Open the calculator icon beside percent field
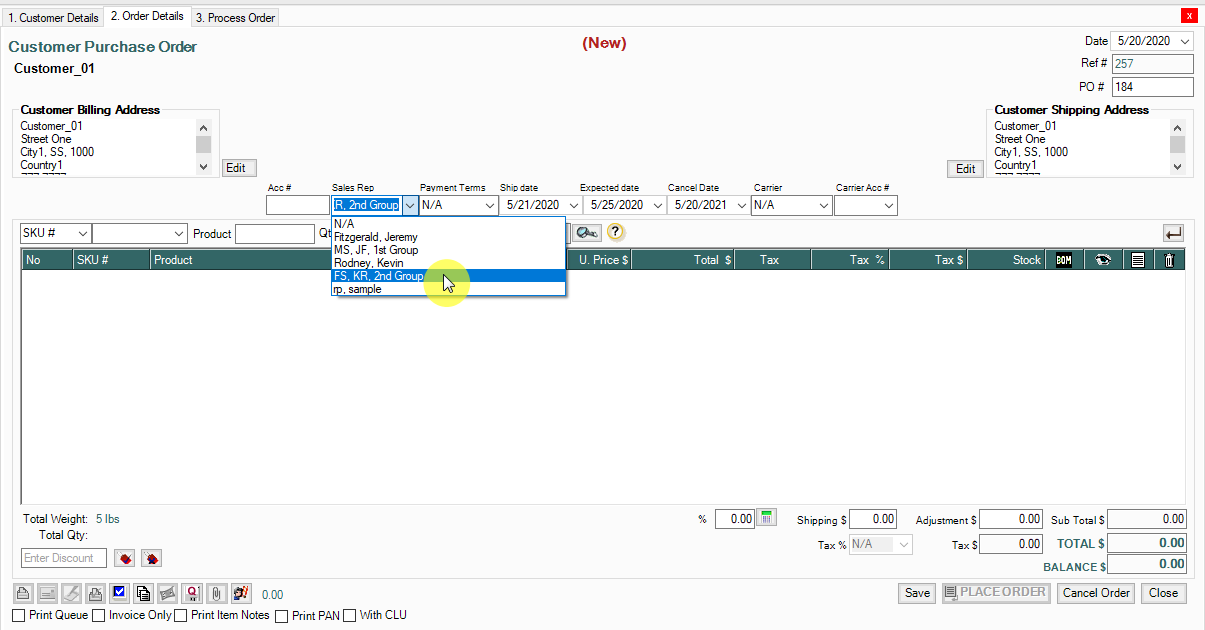This screenshot has width=1205, height=630. tap(767, 518)
